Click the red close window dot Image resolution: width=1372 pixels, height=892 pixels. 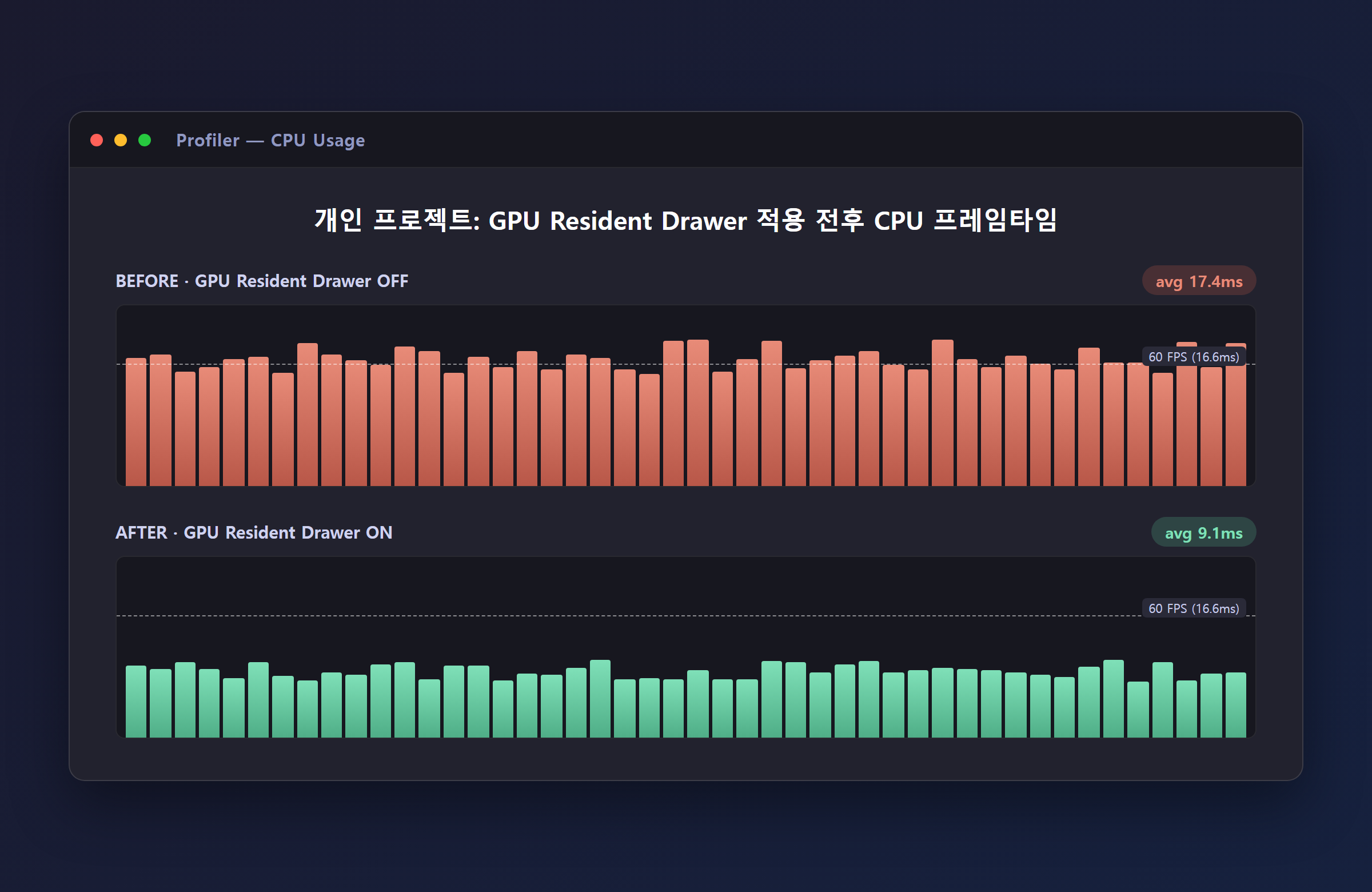[x=97, y=140]
